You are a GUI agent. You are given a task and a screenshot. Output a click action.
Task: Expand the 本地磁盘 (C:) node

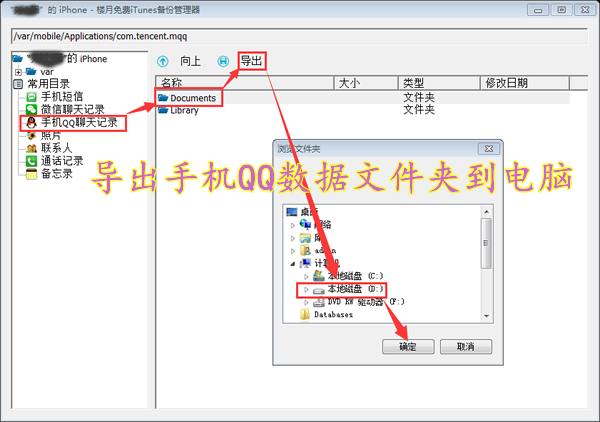pyautogui.click(x=306, y=276)
